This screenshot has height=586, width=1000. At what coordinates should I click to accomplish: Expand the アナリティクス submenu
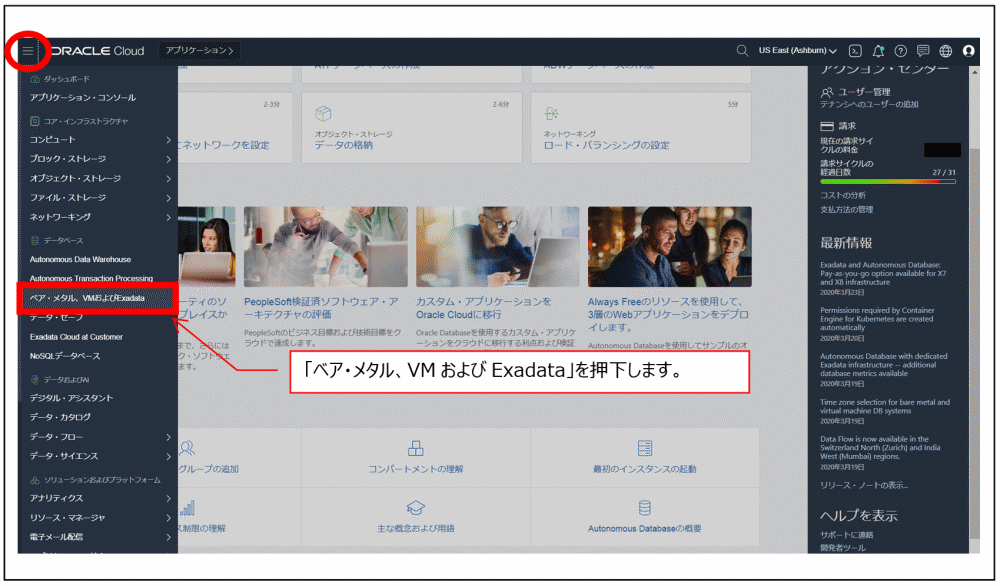click(x=100, y=498)
